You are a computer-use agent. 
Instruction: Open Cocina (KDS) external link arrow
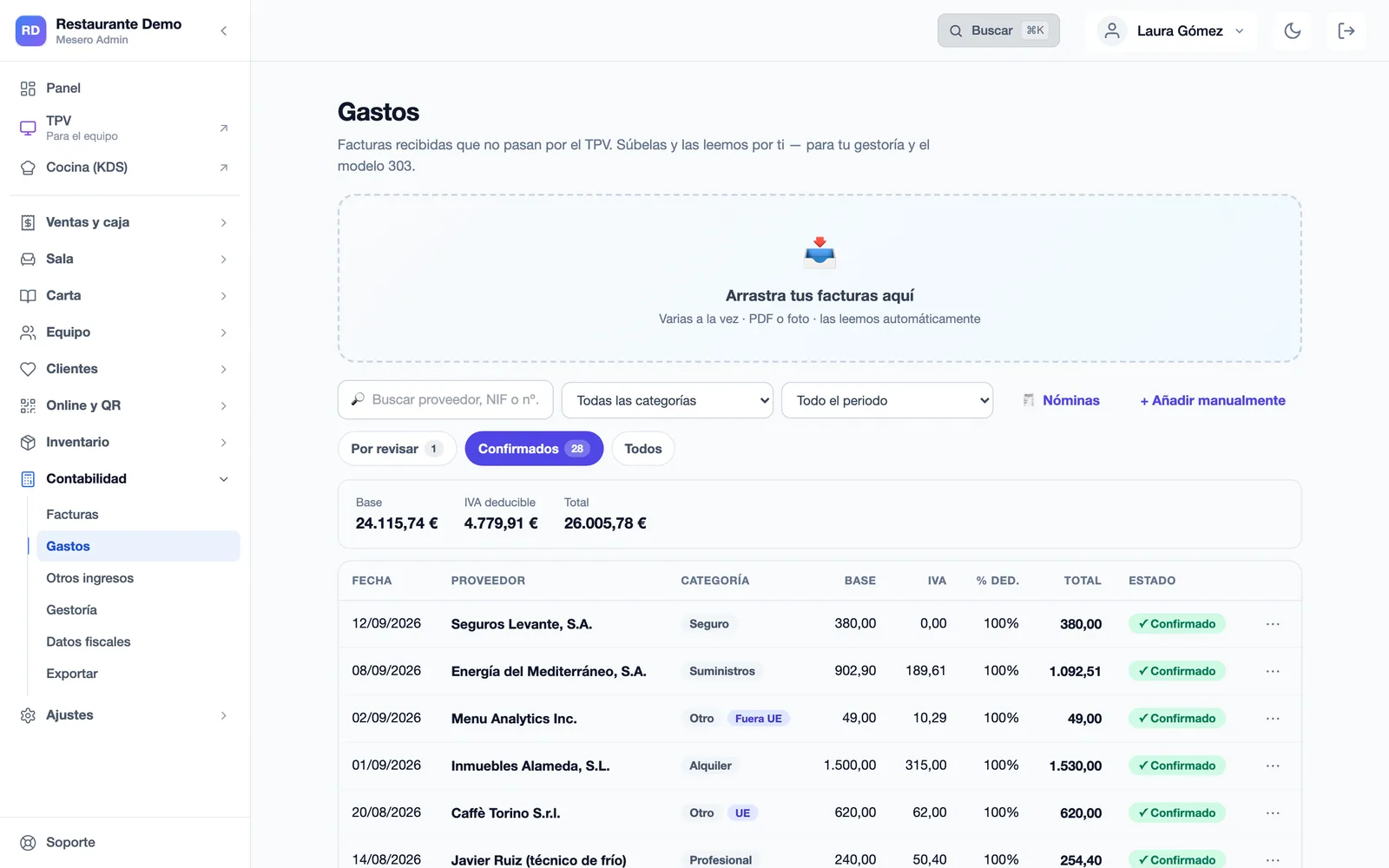[x=224, y=168]
